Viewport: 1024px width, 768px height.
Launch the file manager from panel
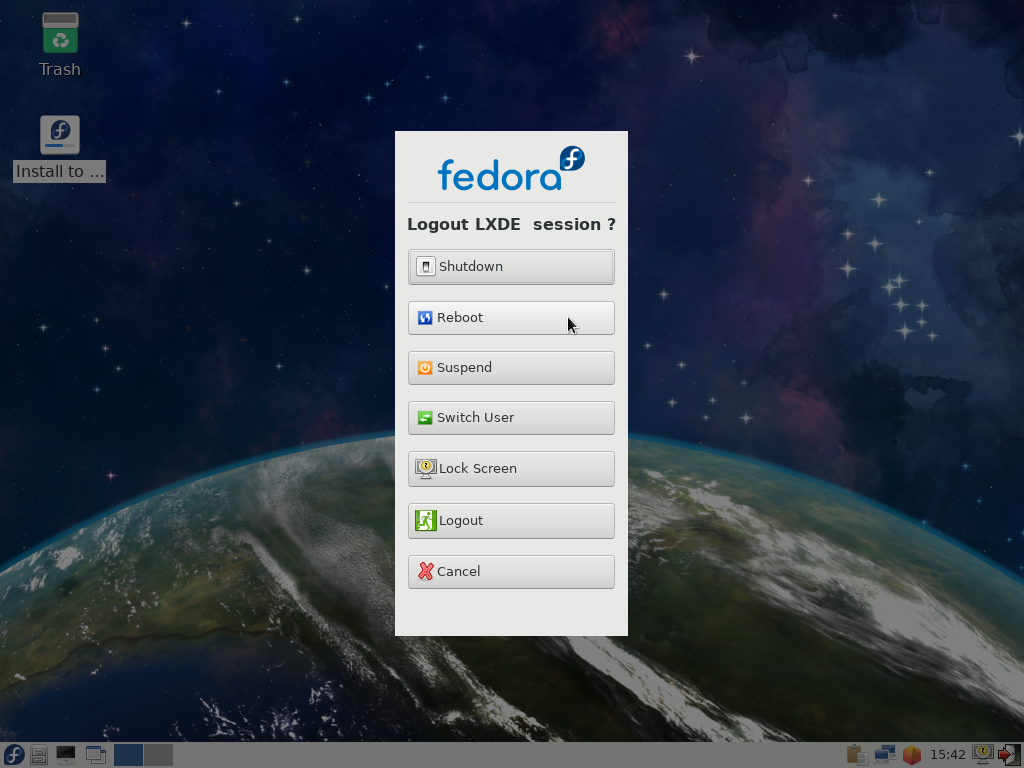pyautogui.click(x=39, y=755)
